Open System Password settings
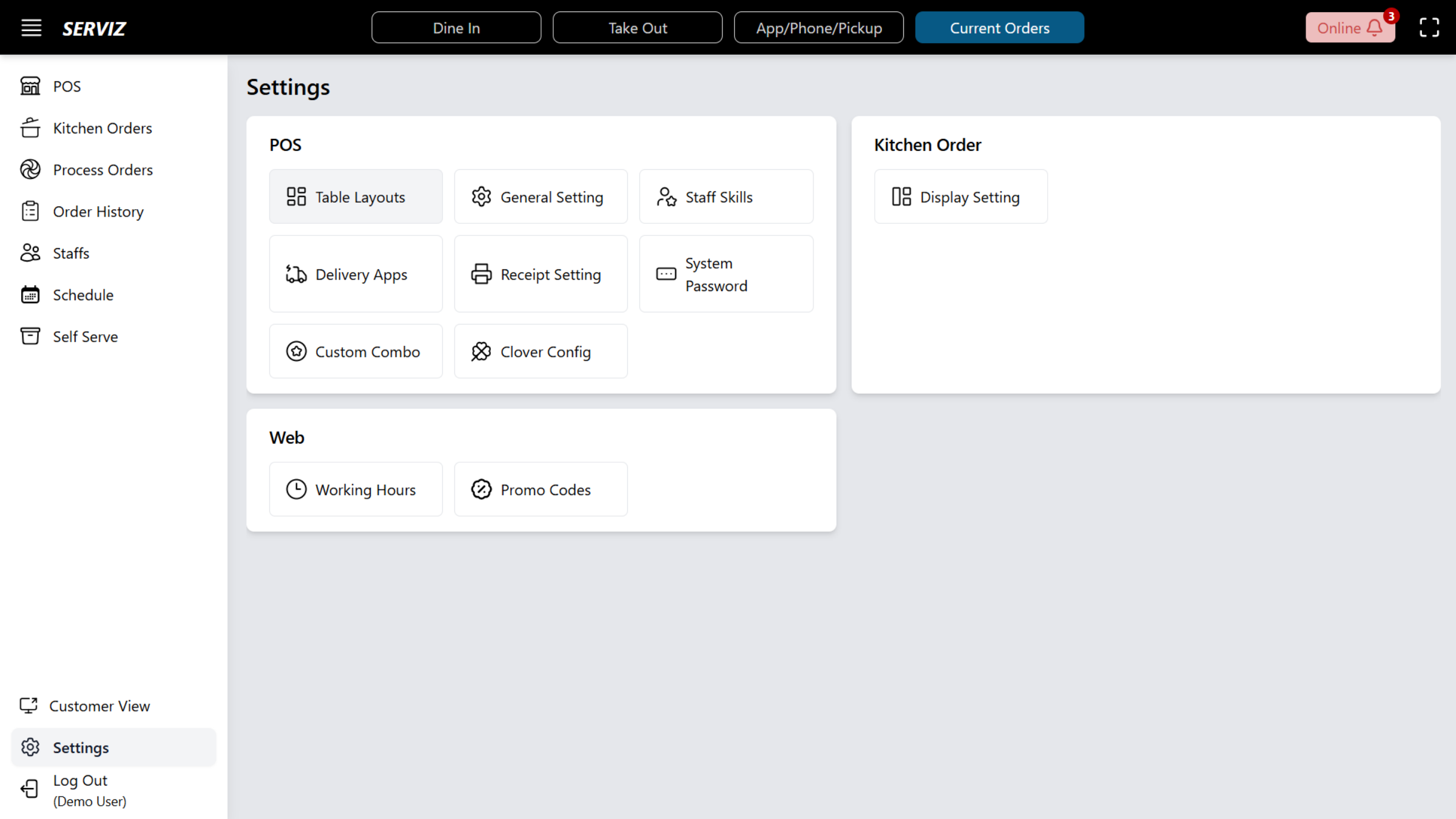The width and height of the screenshot is (1456, 819). click(726, 274)
